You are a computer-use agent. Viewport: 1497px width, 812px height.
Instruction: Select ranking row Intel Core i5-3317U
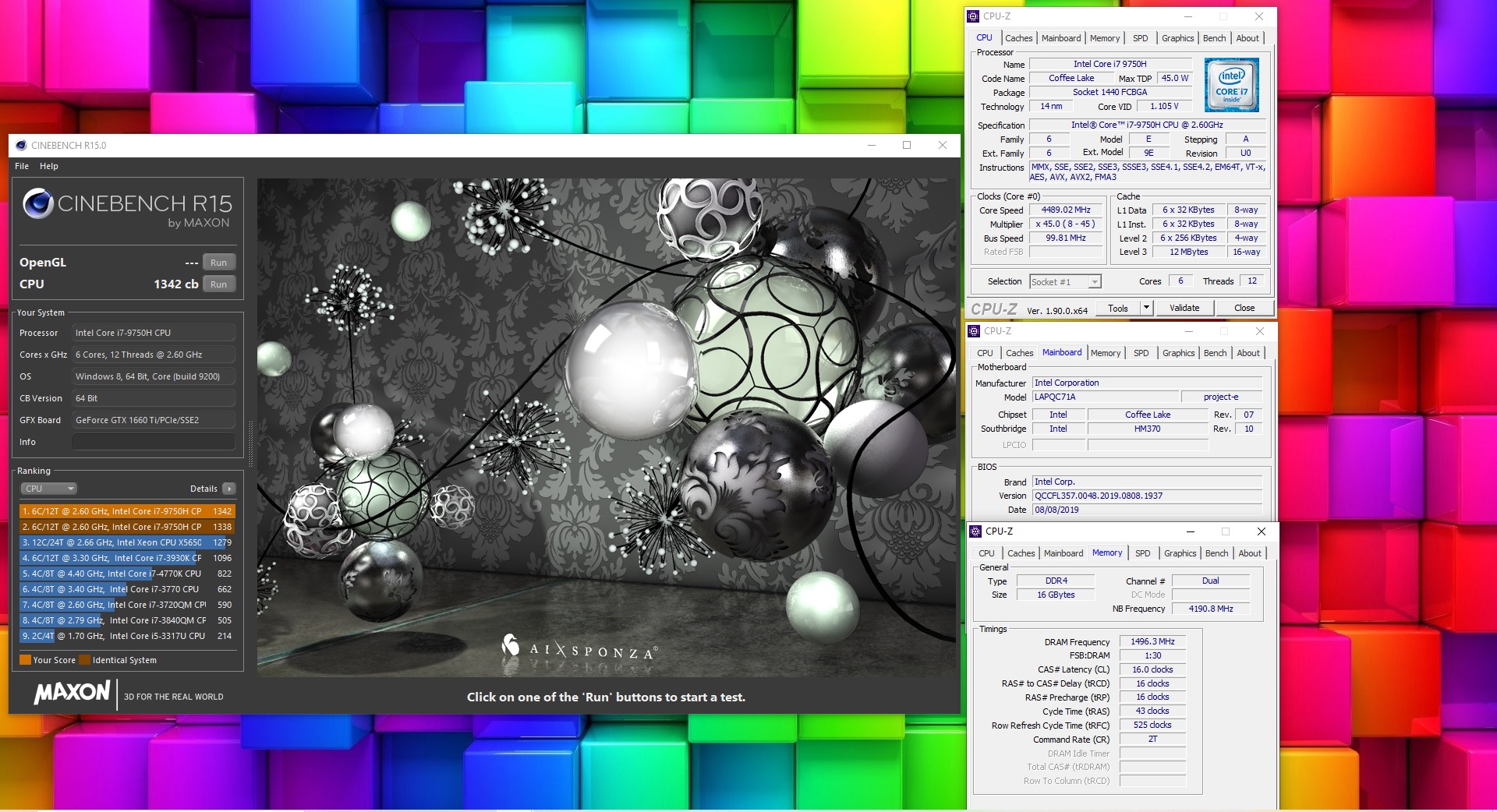point(127,636)
